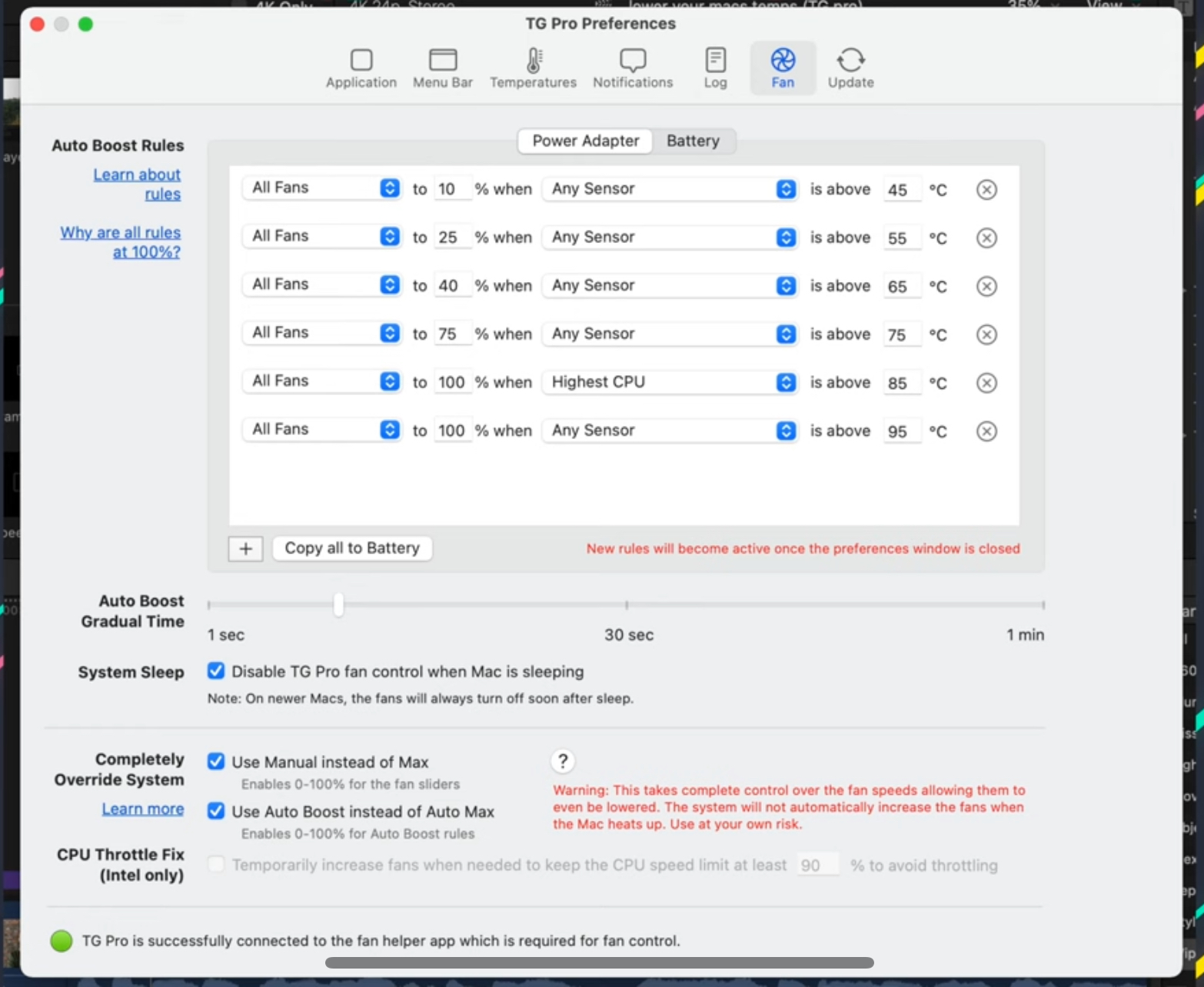The width and height of the screenshot is (1204, 987).
Task: Click temperature field showing 65
Action: coord(901,287)
